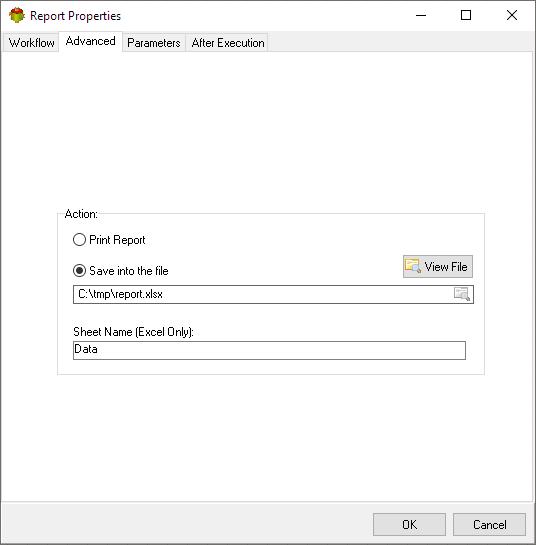Confirm with the OK button
The image size is (536, 545).
[409, 524]
